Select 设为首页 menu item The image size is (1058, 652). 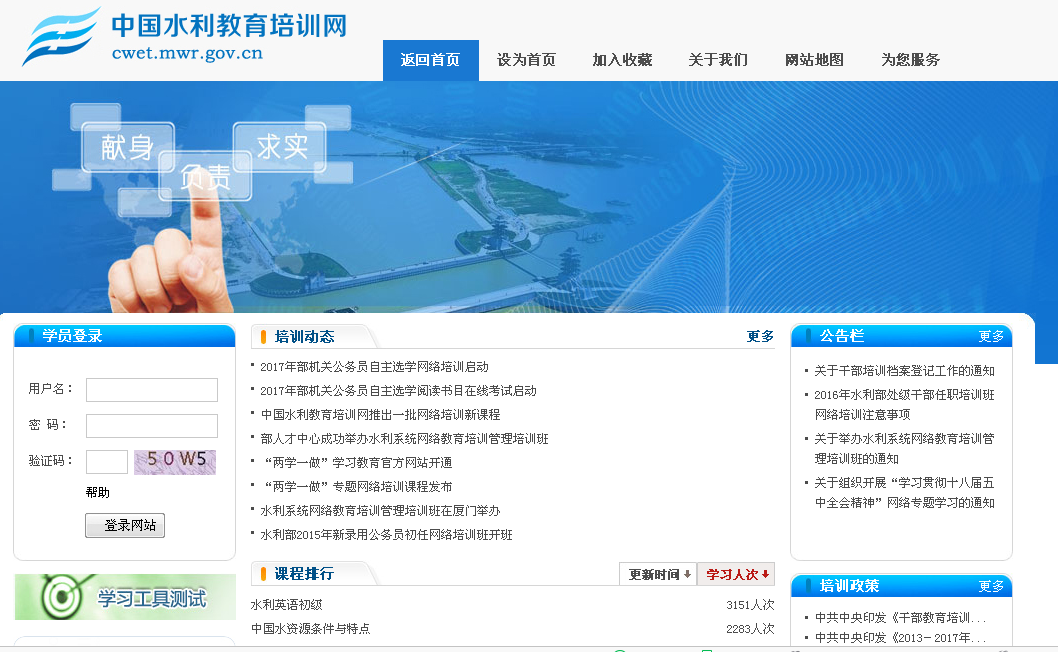click(526, 60)
